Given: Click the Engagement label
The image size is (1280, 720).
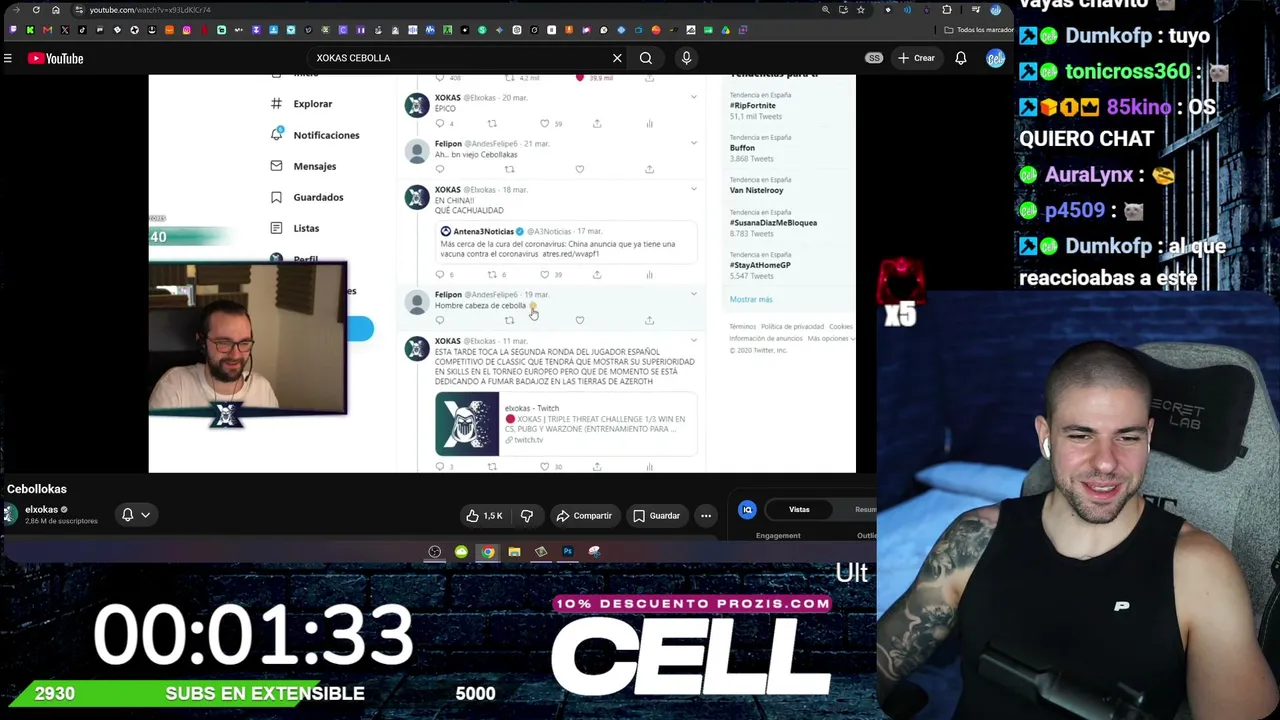Looking at the screenshot, I should [778, 536].
